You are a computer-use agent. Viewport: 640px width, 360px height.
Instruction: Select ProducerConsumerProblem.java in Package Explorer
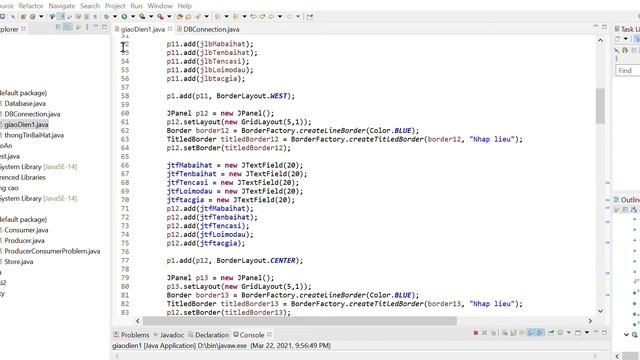coord(52,251)
